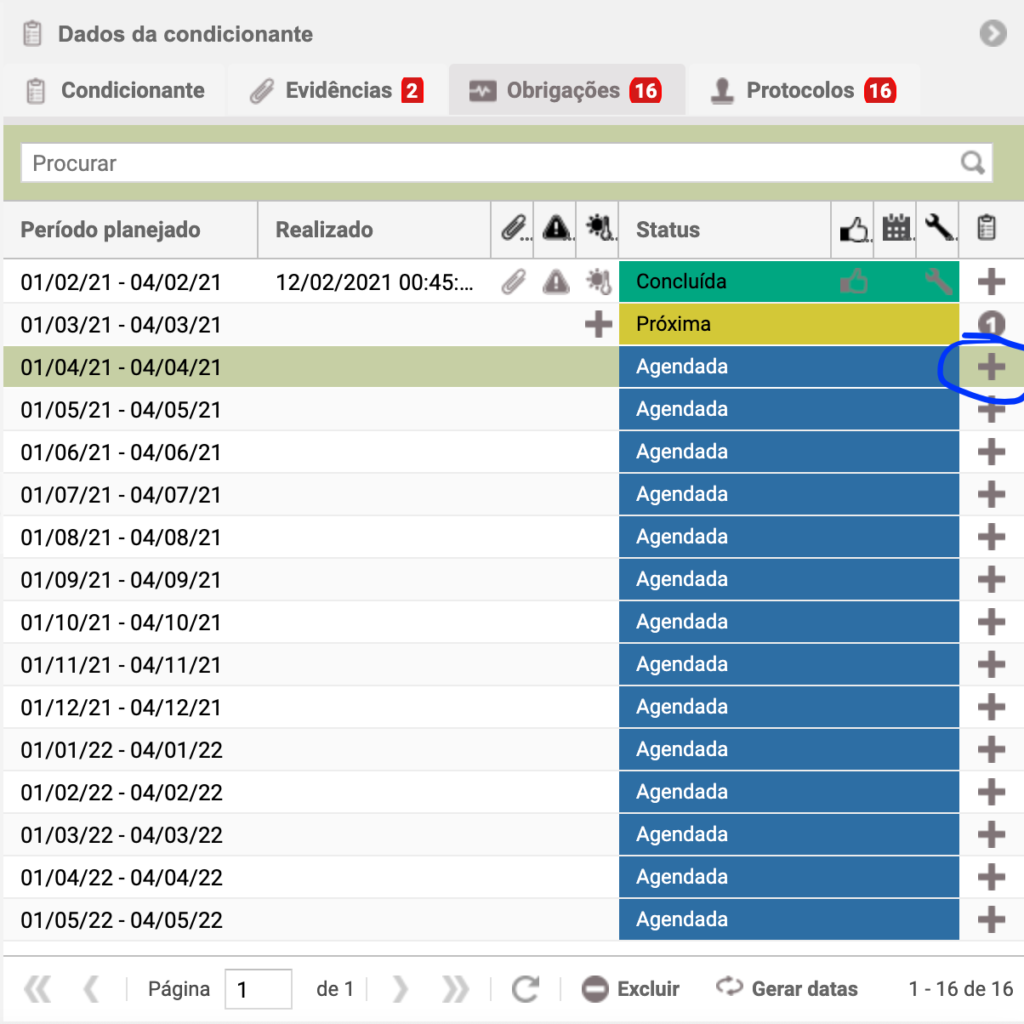This screenshot has height=1024, width=1024.
Task: Select the Obrigações tab
Action: click(566, 90)
